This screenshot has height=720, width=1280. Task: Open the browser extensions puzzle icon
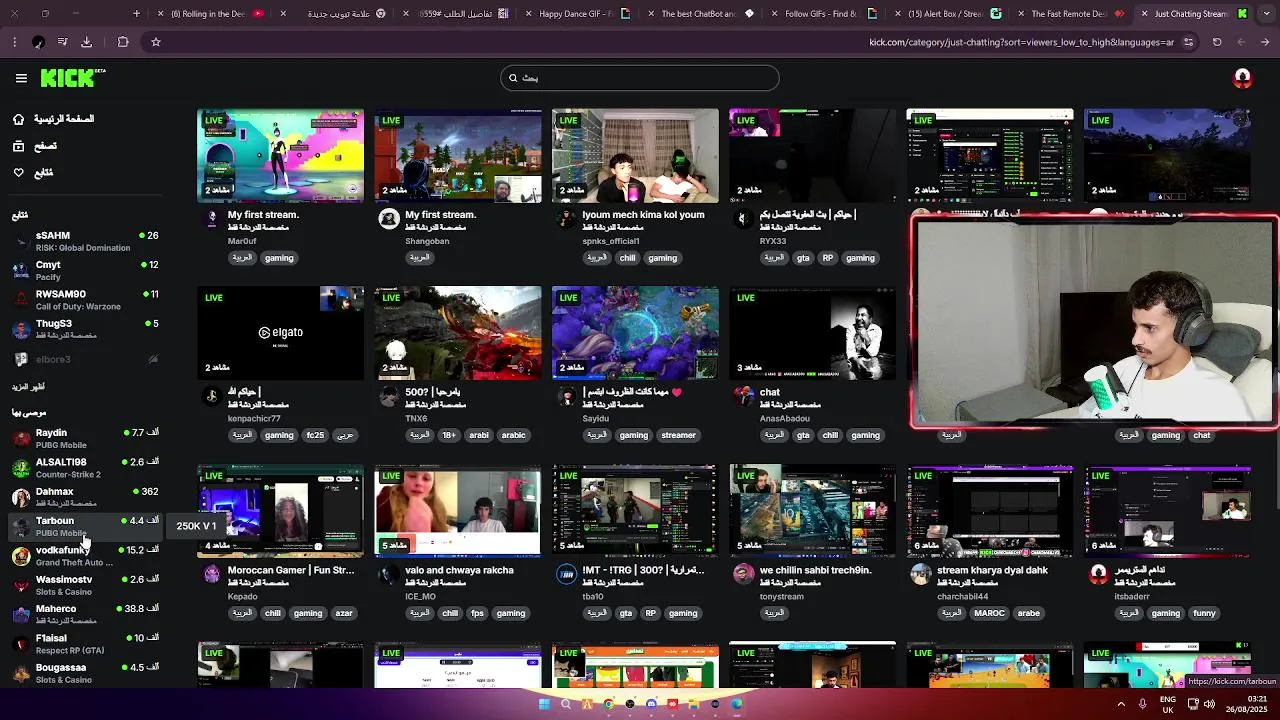tap(123, 42)
